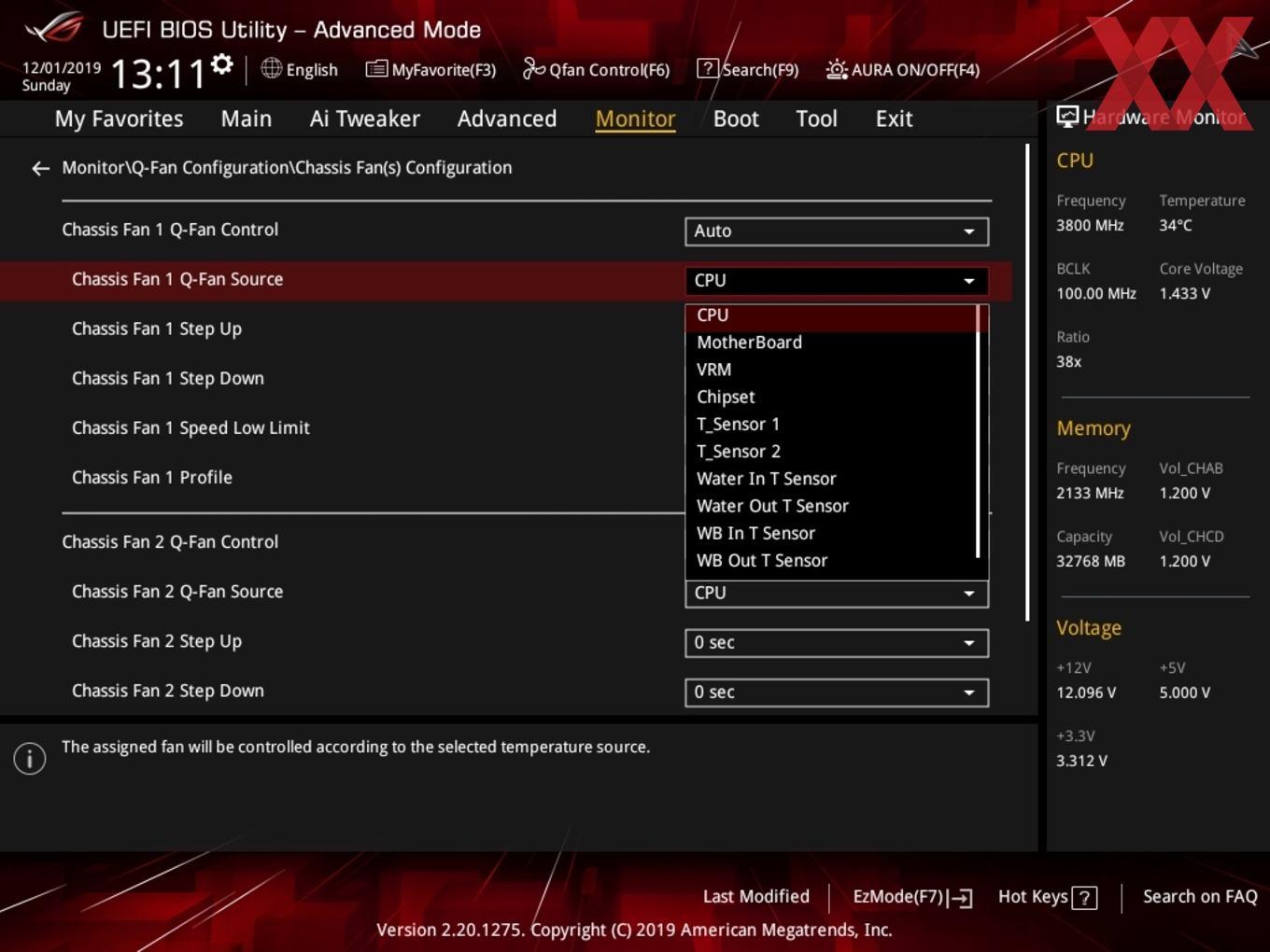Choose Chipset as fan source
The height and width of the screenshot is (952, 1270).
coord(831,397)
